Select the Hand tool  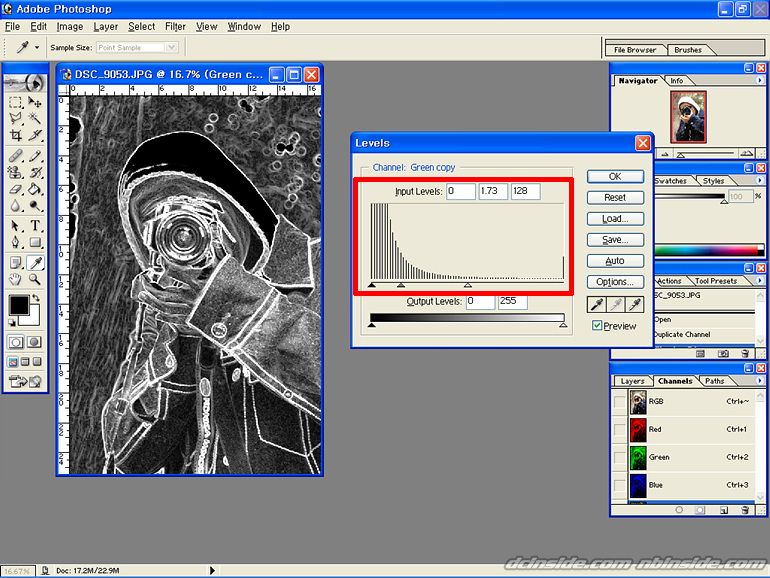point(15,279)
